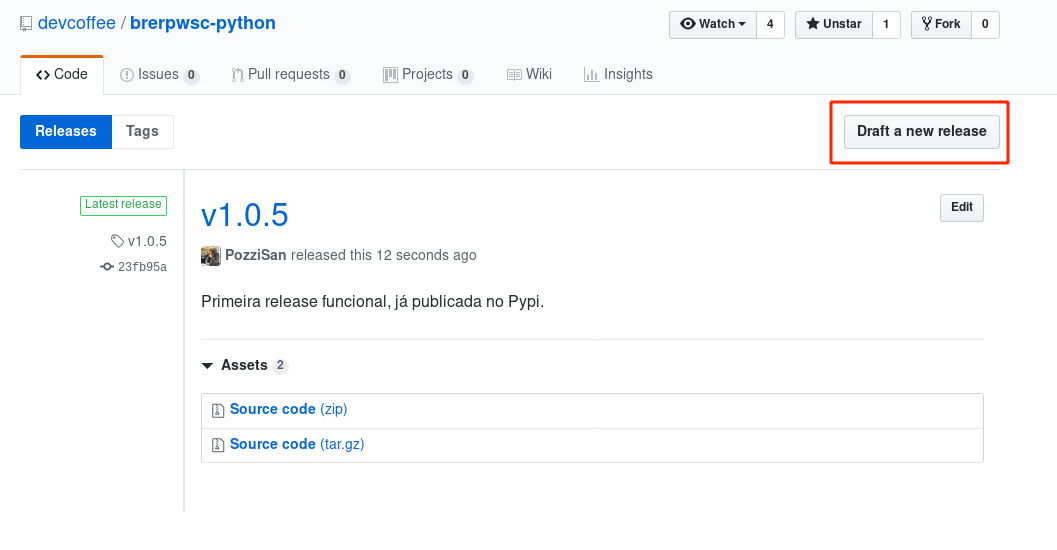Click the Issues counter badge 0
Image resolution: width=1057 pixels, height=550 pixels.
(x=191, y=75)
